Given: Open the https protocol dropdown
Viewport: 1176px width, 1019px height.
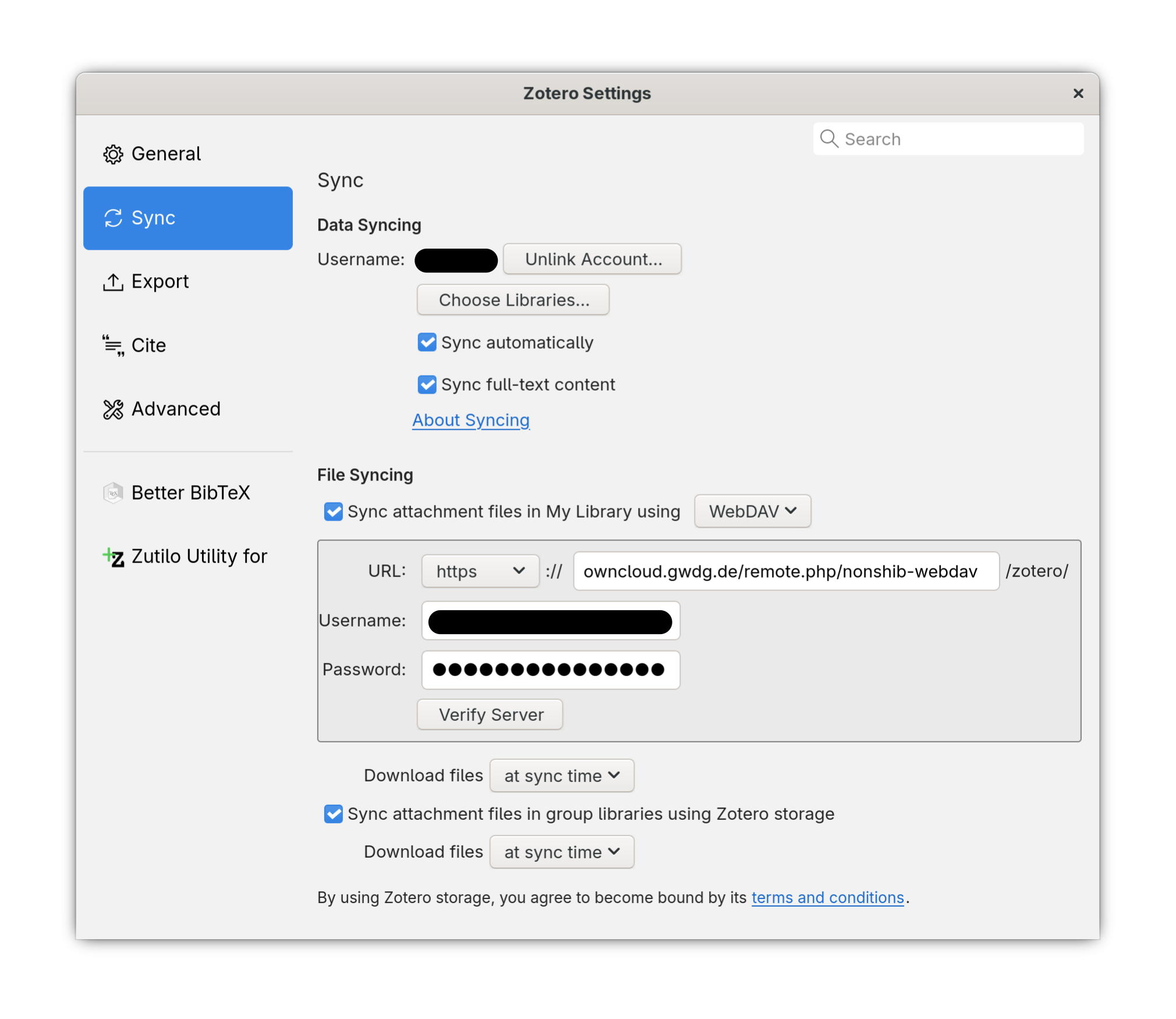Looking at the screenshot, I should pos(480,571).
